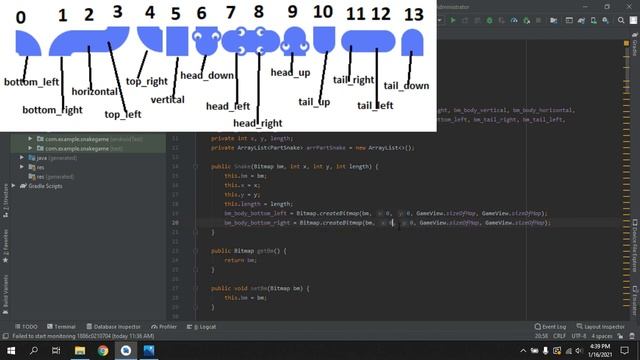Click the taskbar clock showing 4:39 PM

pyautogui.click(x=600, y=351)
